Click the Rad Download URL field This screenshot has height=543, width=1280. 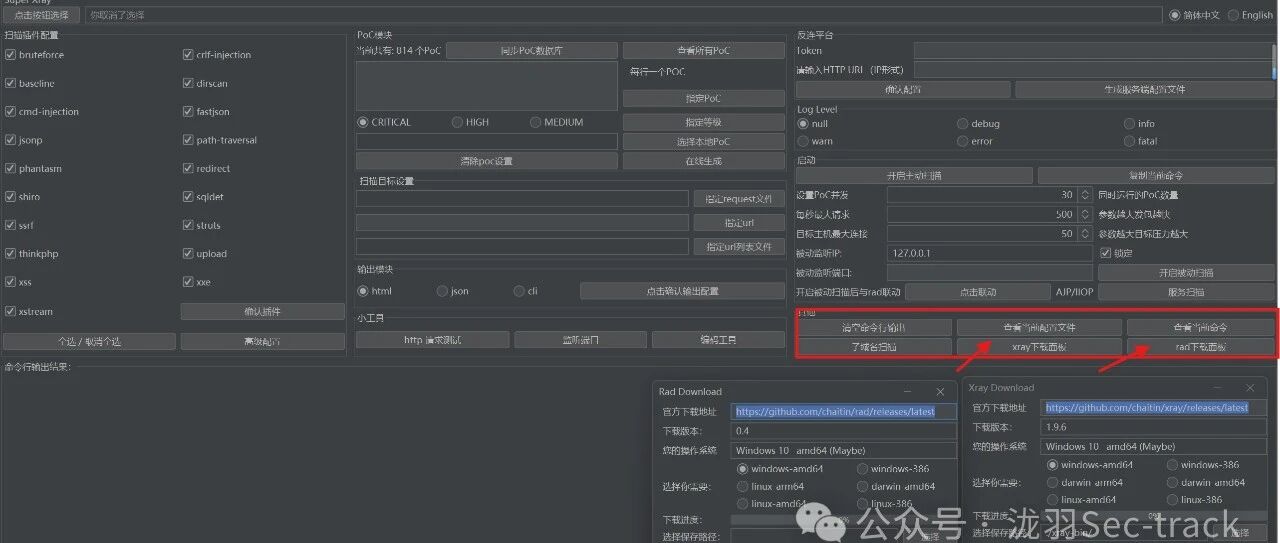844,411
